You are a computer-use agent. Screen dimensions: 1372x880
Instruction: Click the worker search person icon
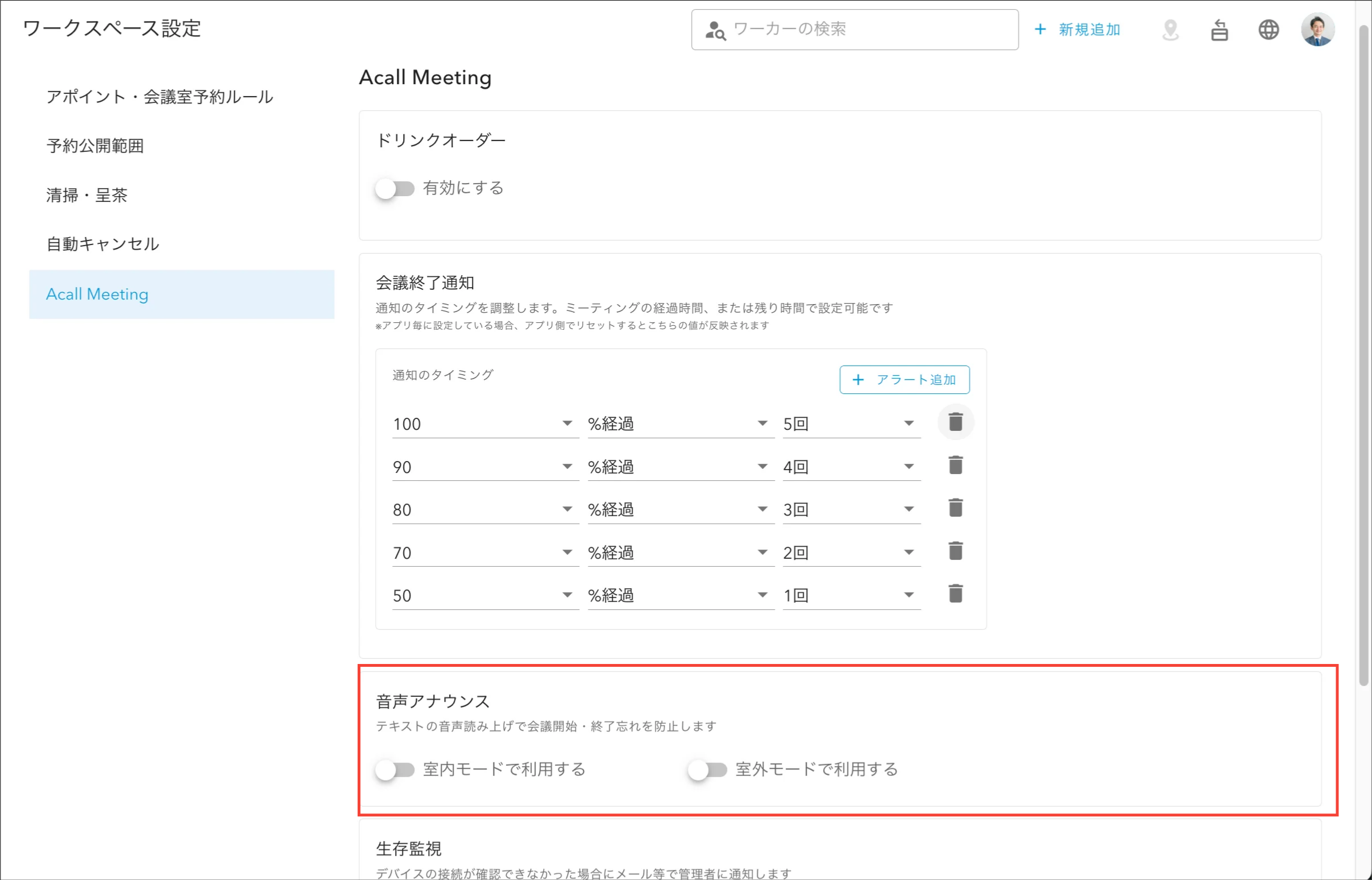(x=715, y=30)
